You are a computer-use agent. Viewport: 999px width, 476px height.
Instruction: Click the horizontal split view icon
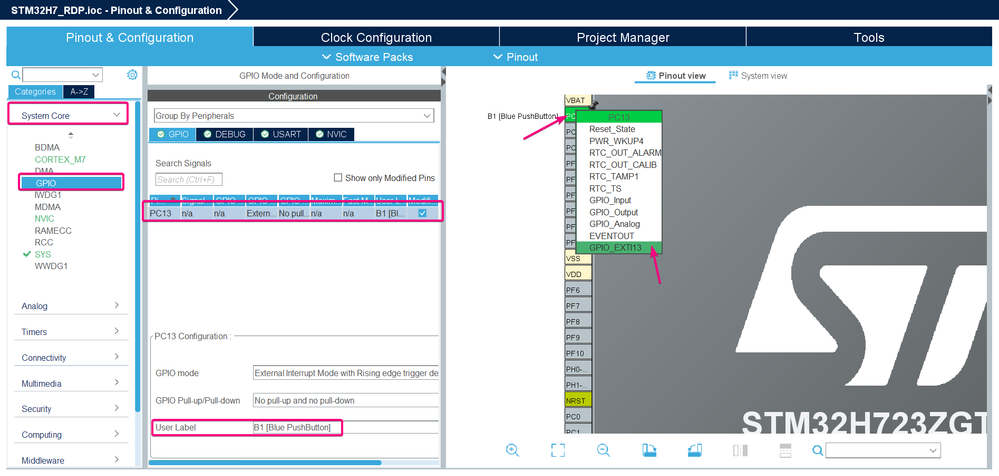786,450
